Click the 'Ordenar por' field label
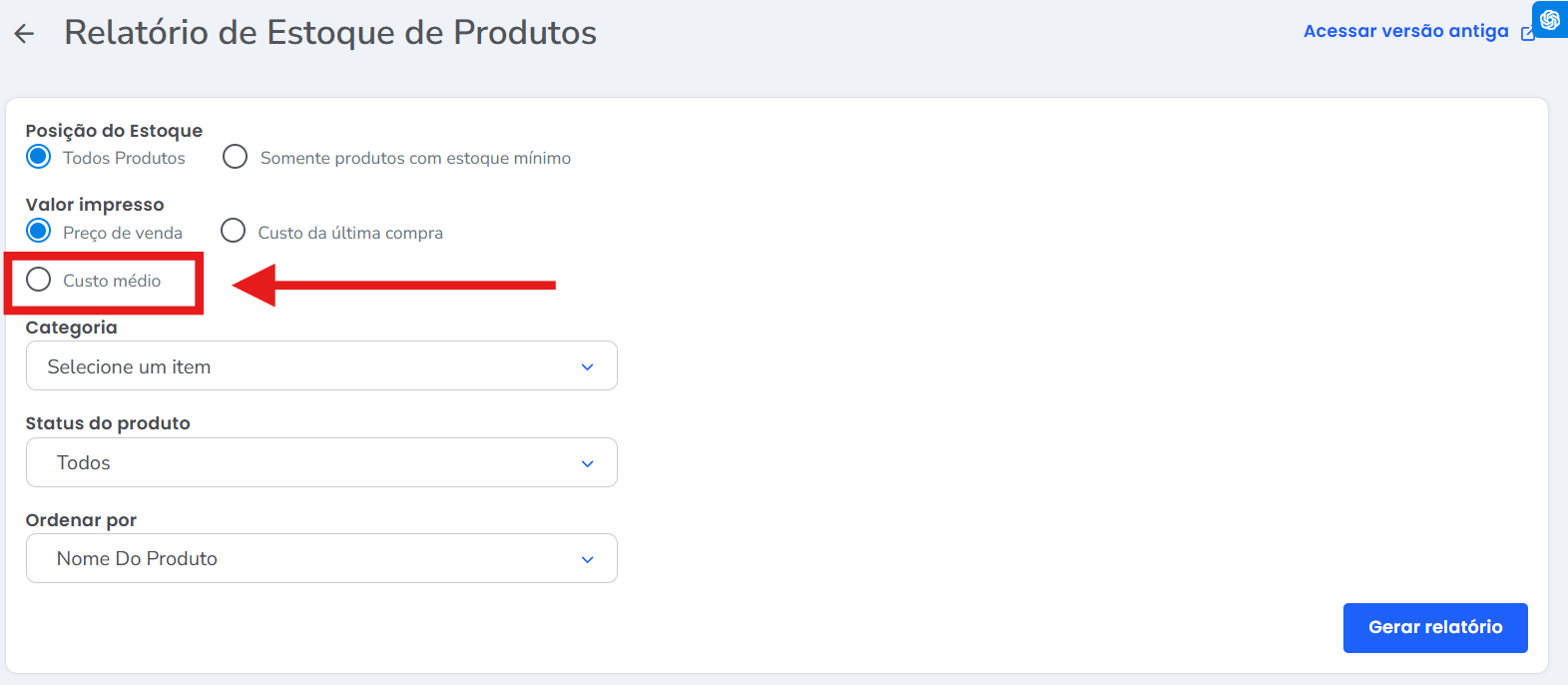The image size is (1568, 685). point(81,520)
